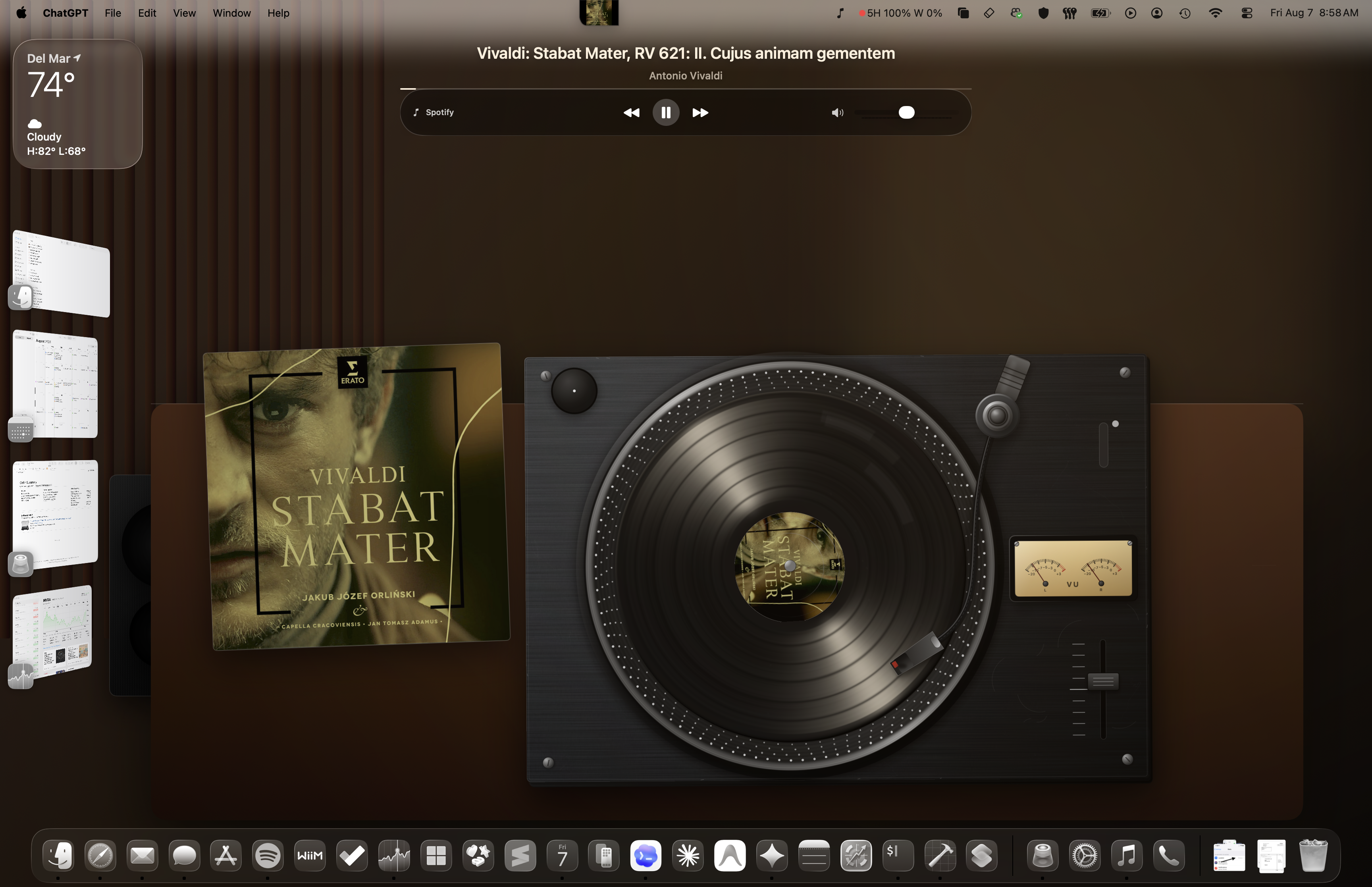Open the battery status menu

[x=1100, y=13]
